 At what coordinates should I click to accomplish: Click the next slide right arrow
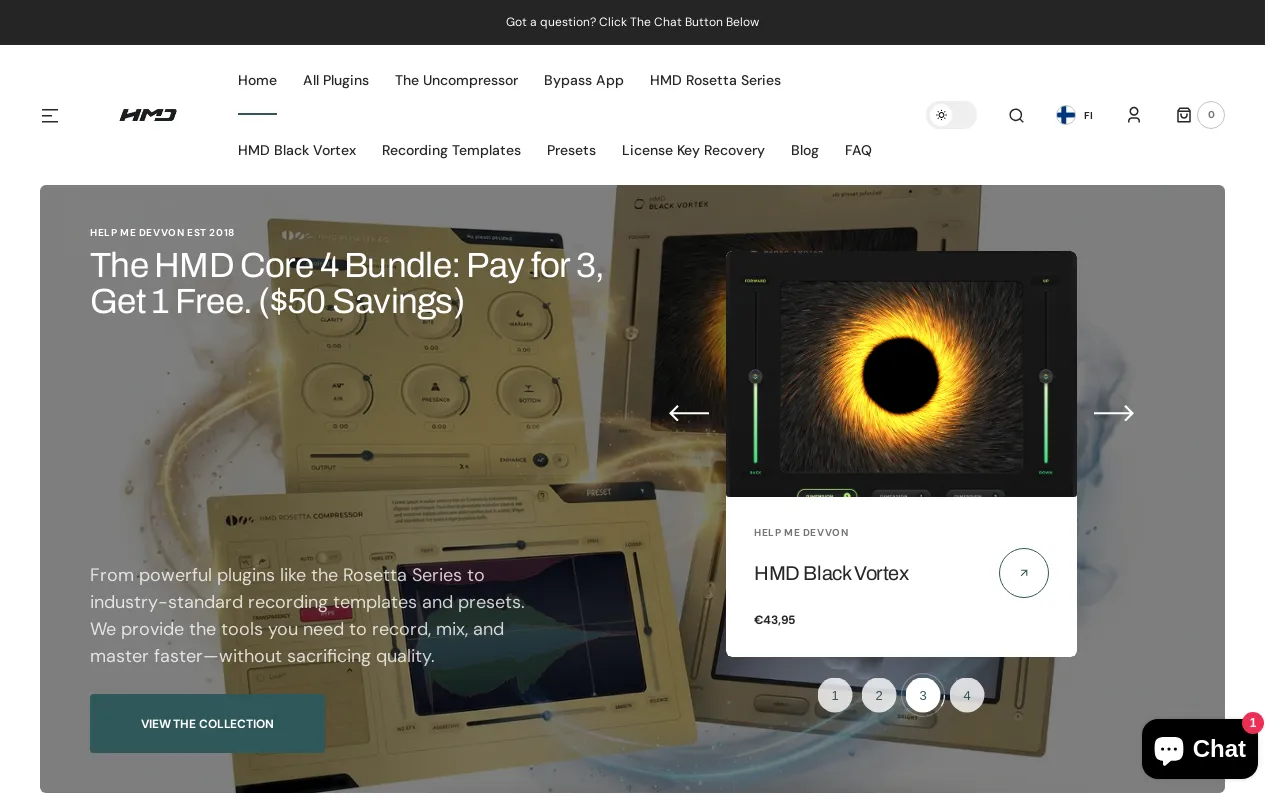coord(1113,414)
